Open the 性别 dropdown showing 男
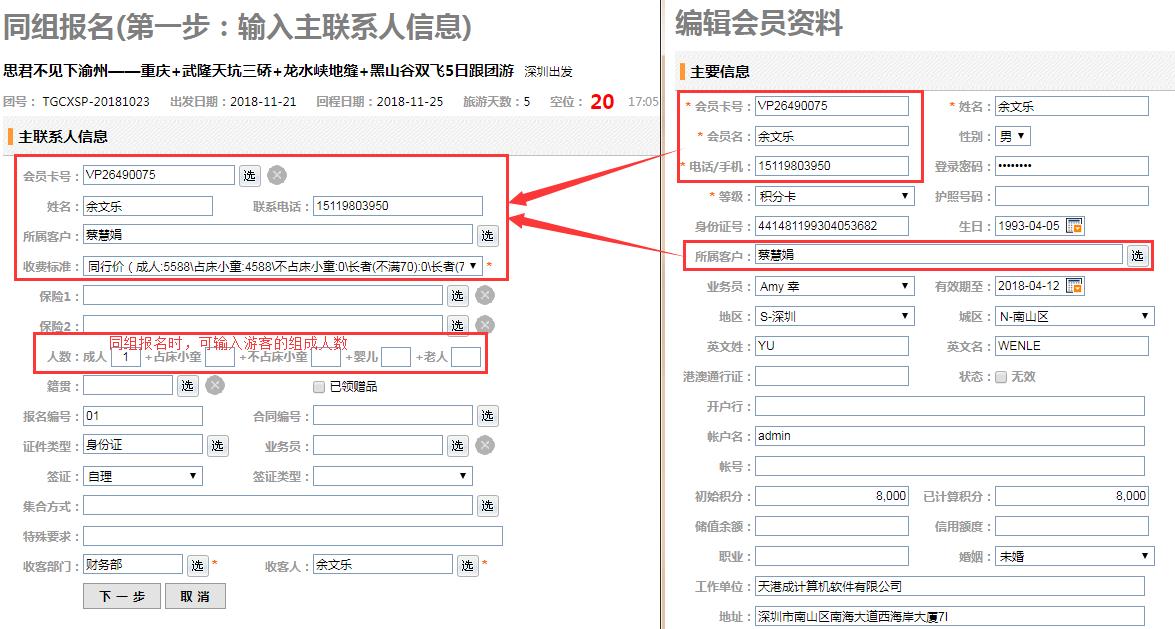This screenshot has height=629, width=1175. pyautogui.click(x=1012, y=136)
